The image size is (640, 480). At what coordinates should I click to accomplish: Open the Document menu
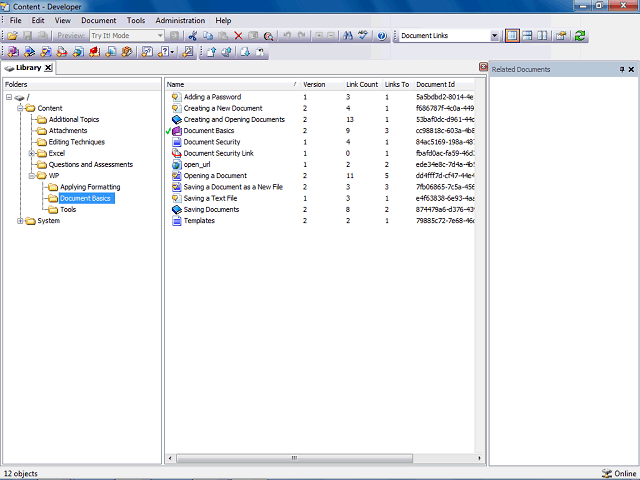click(98, 20)
